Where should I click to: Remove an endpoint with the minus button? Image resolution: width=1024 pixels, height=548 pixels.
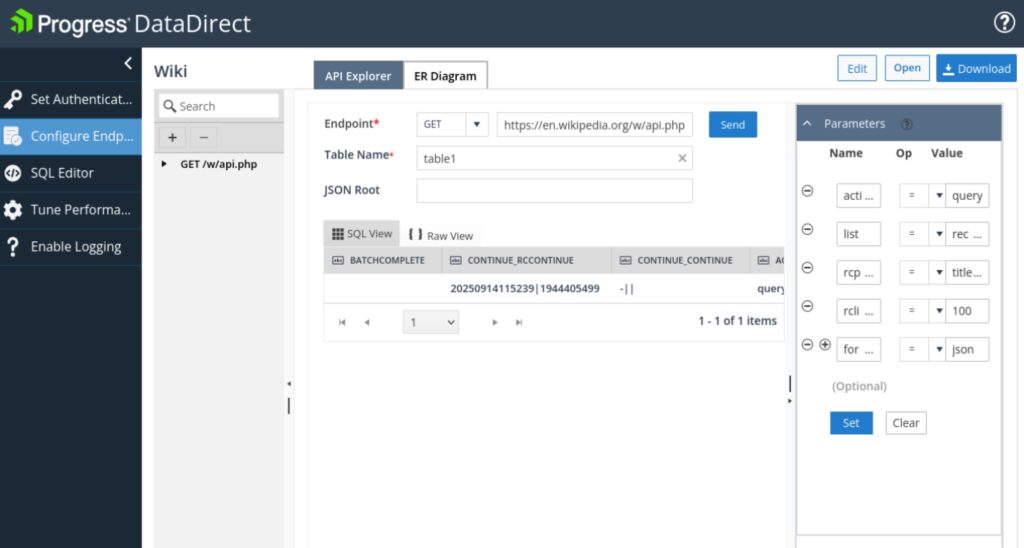204,138
